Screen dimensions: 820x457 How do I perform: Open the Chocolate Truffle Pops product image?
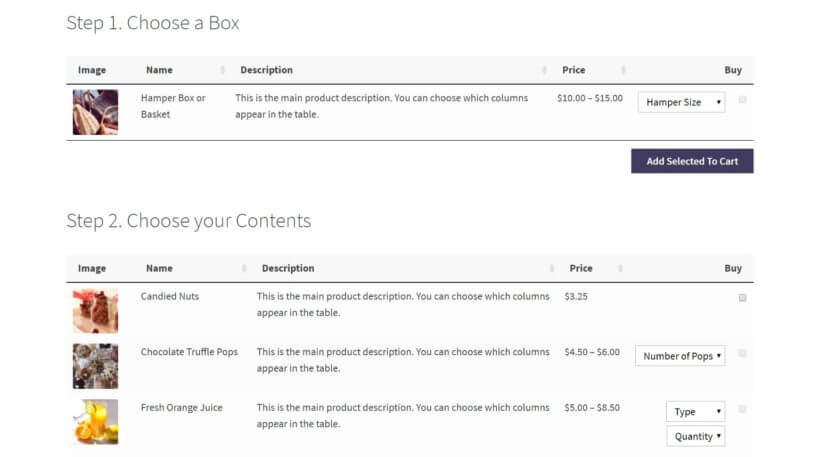coord(95,366)
